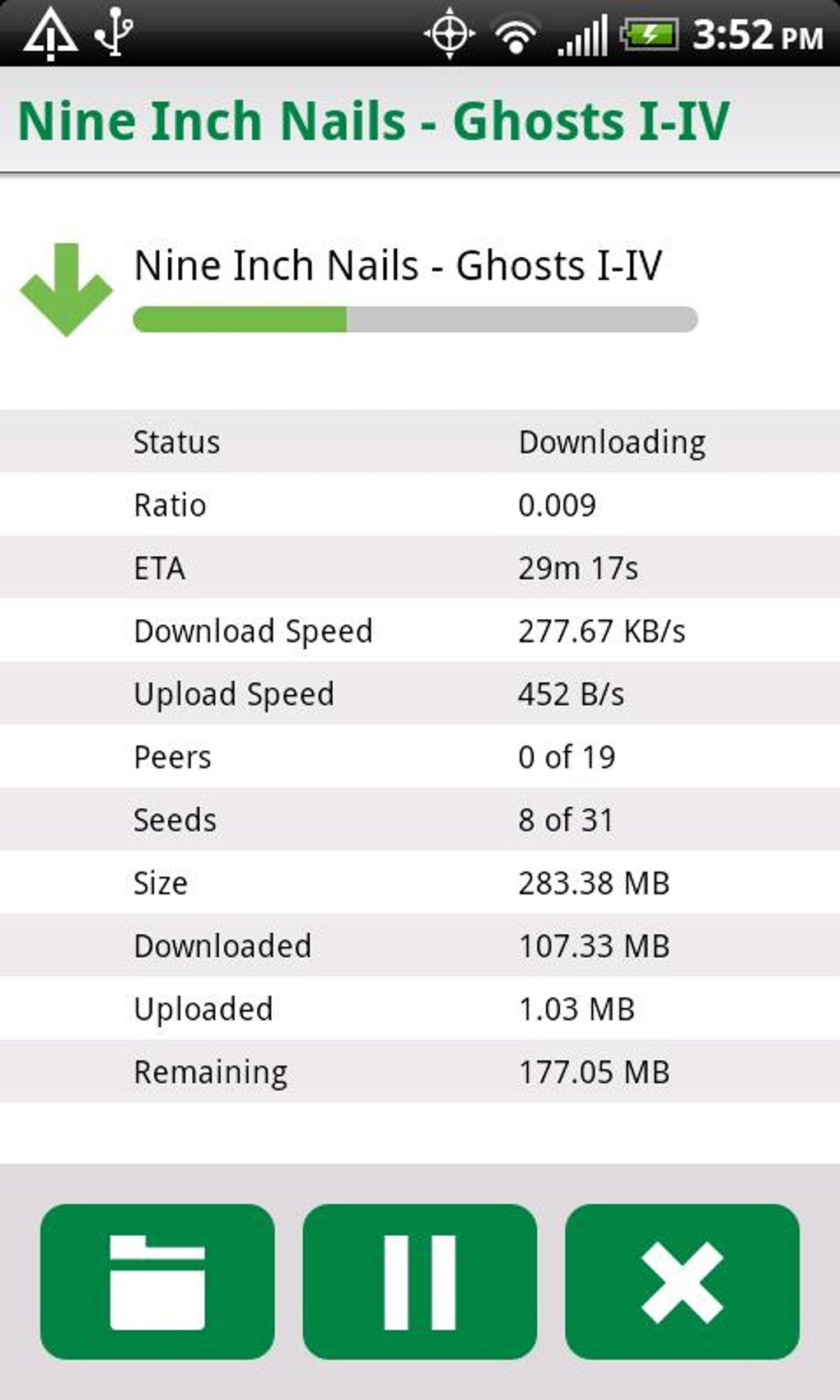Screen dimensions: 840x1400
Task: Tap the 3:52 PM clock
Action: point(757,36)
